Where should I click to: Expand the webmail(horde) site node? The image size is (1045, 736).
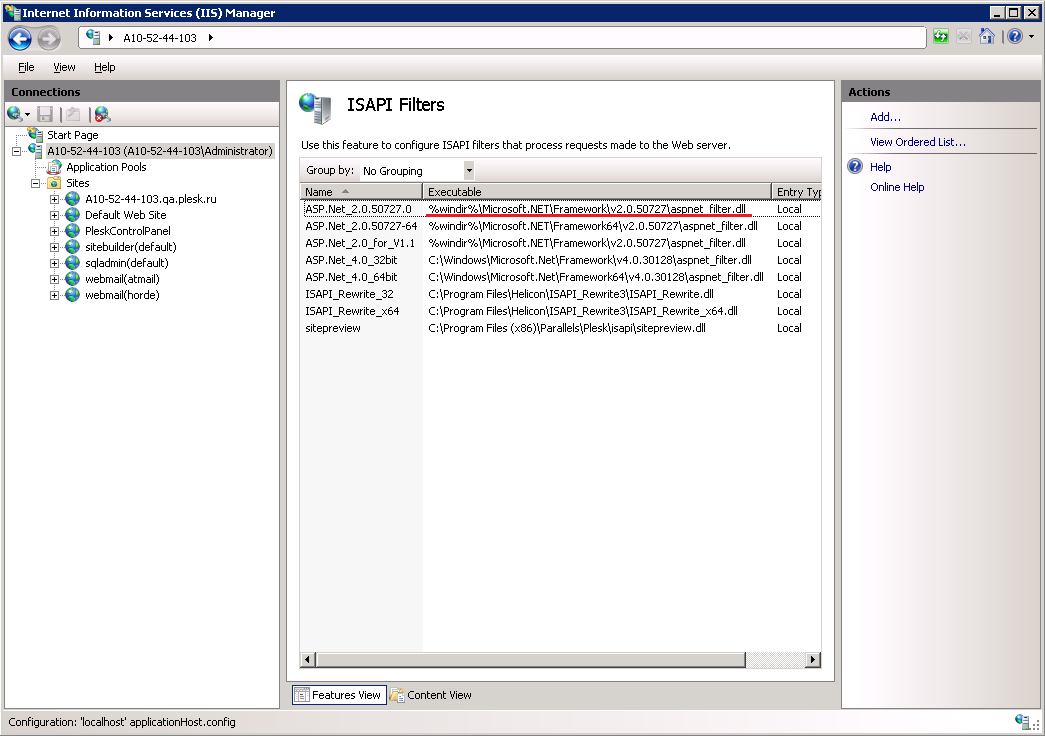[x=55, y=295]
